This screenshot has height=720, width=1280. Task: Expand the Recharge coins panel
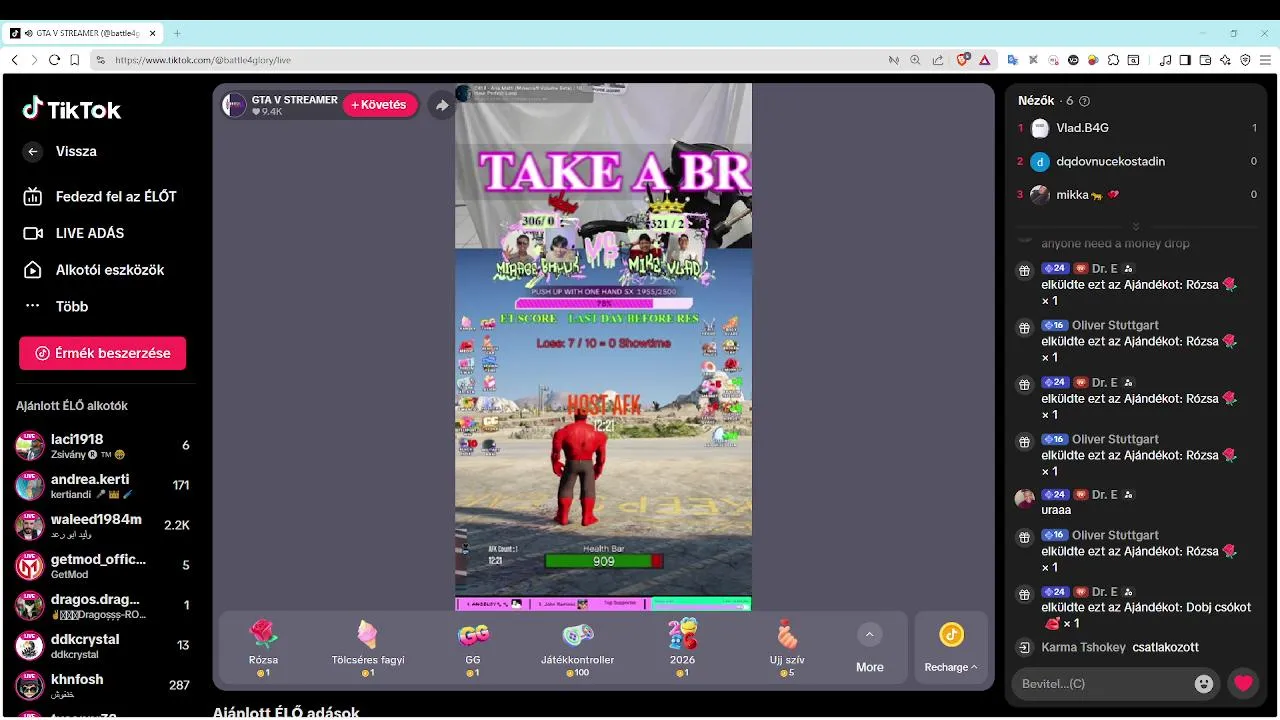(x=951, y=648)
